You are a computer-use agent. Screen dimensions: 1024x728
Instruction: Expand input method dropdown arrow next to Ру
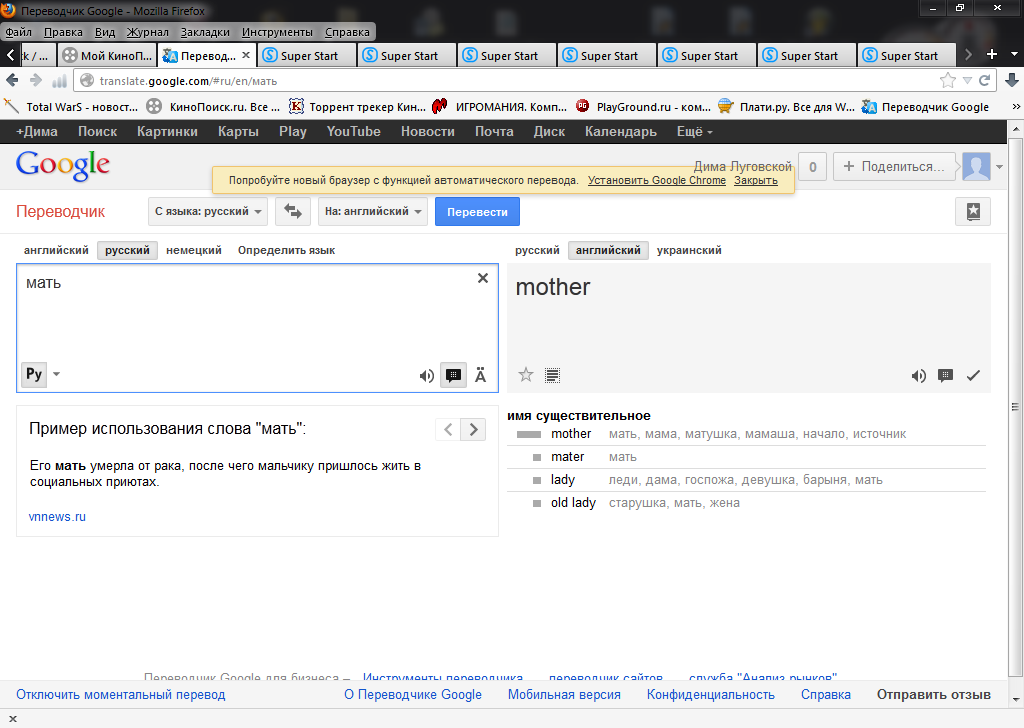coord(56,374)
